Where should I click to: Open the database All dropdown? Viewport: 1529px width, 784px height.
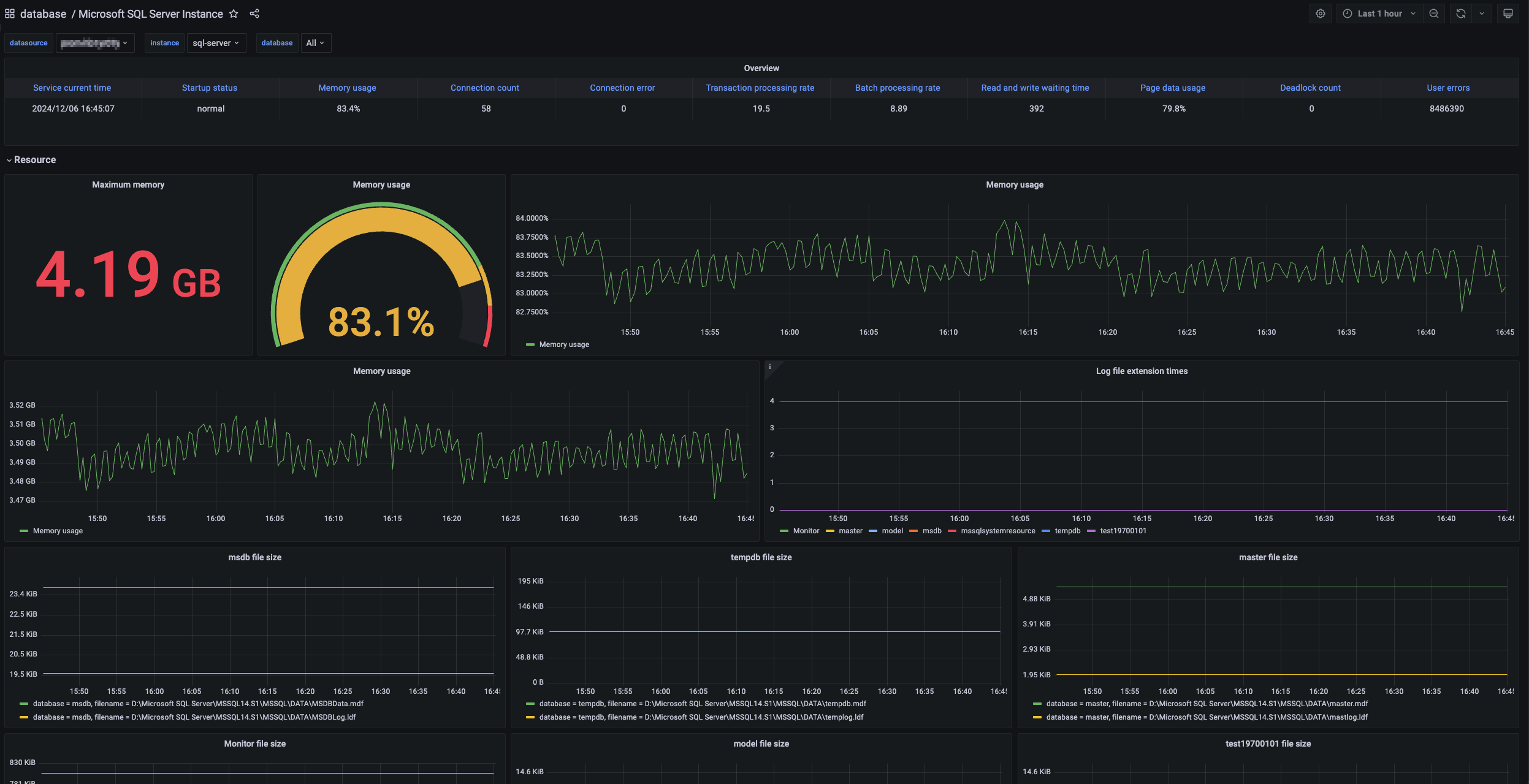(x=315, y=43)
